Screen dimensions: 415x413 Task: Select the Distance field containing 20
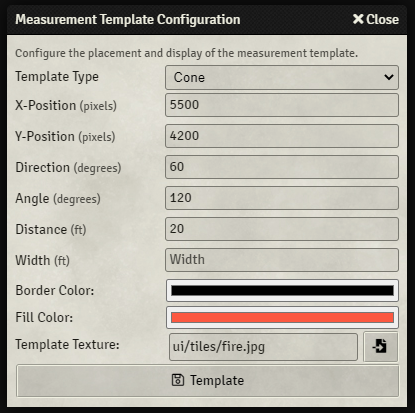(x=282, y=229)
